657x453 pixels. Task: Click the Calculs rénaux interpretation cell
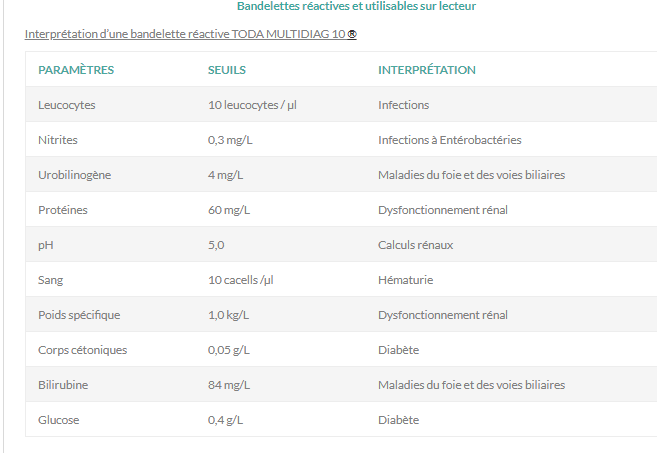[x=415, y=245]
